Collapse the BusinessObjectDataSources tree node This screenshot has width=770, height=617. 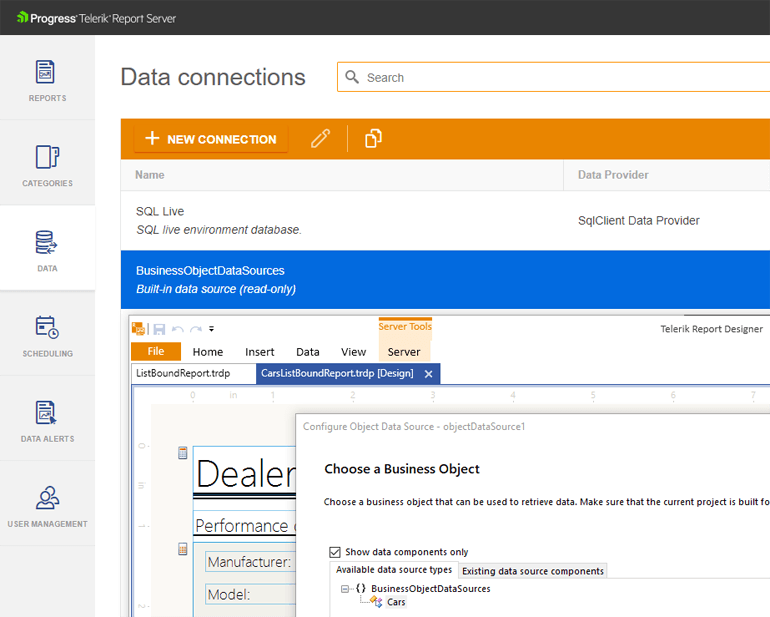[345, 589]
